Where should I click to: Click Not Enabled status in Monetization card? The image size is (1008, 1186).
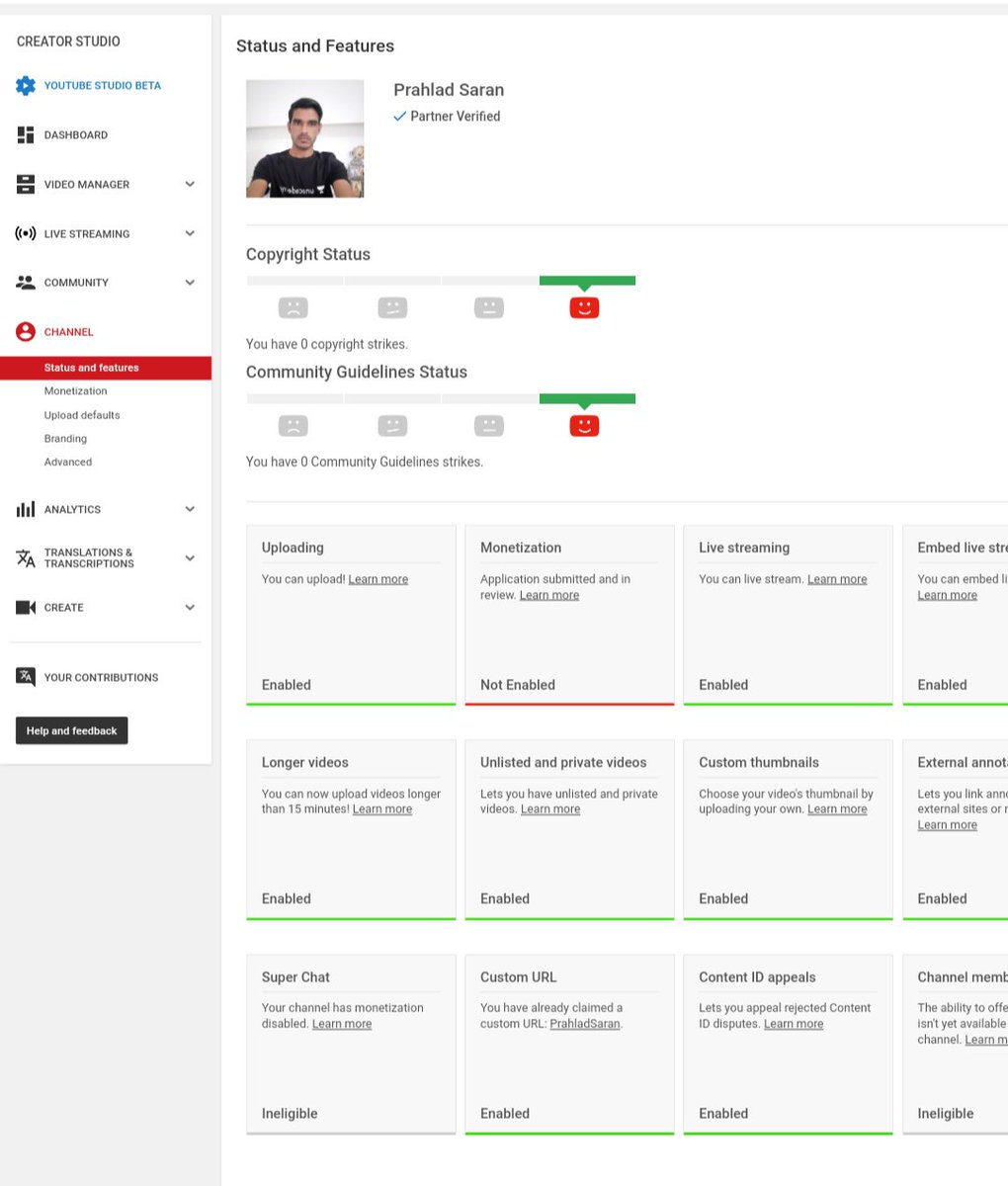518,685
